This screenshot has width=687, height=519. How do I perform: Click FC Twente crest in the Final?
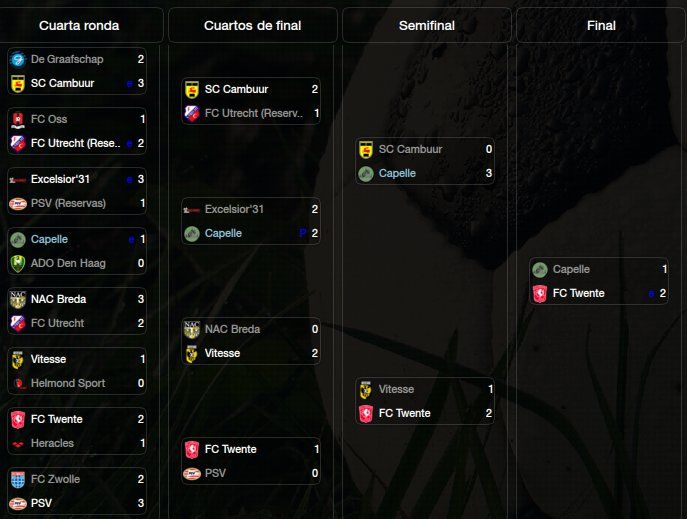pyautogui.click(x=540, y=293)
